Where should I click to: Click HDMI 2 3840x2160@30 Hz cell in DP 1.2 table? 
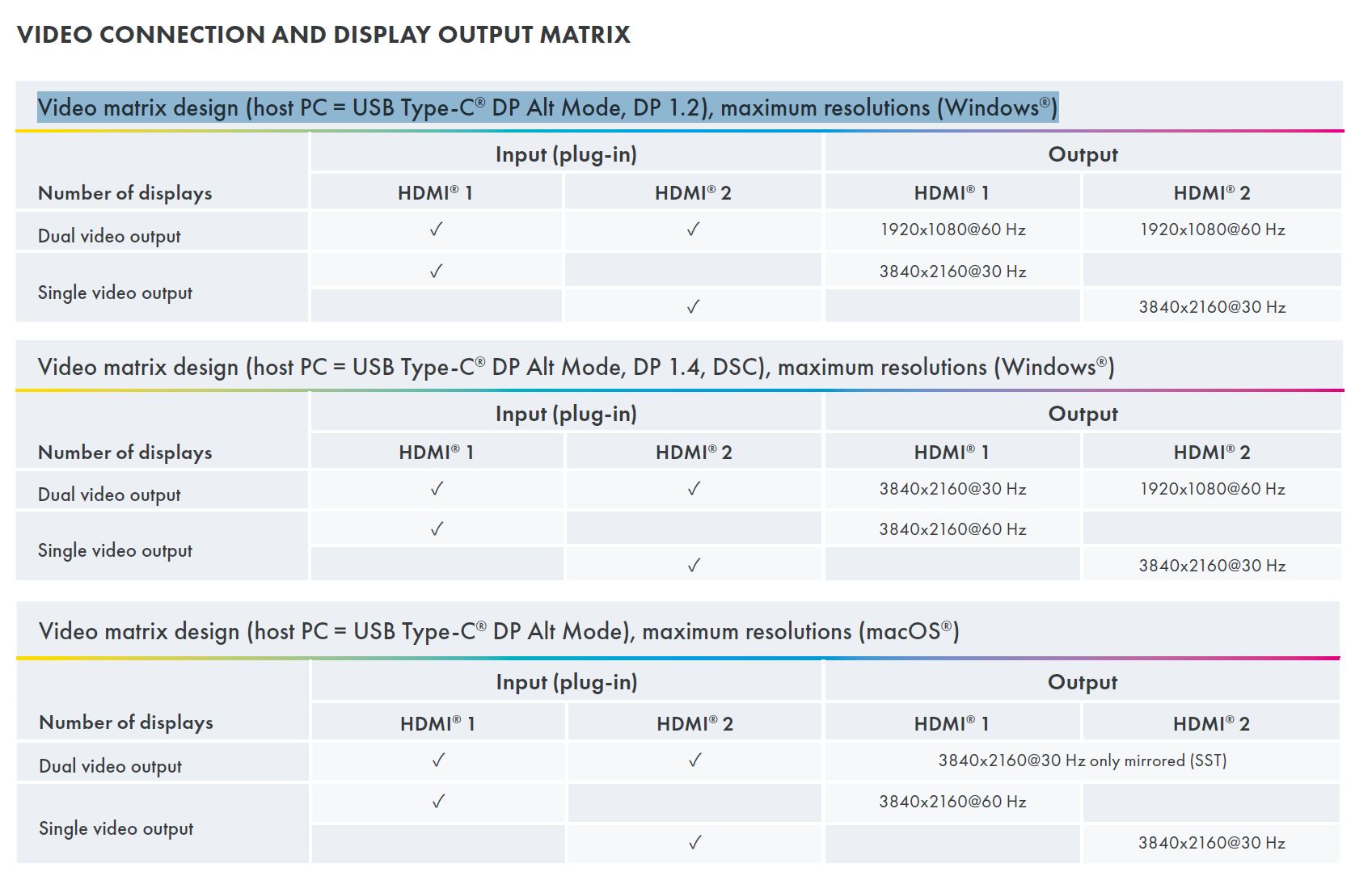click(x=1212, y=307)
